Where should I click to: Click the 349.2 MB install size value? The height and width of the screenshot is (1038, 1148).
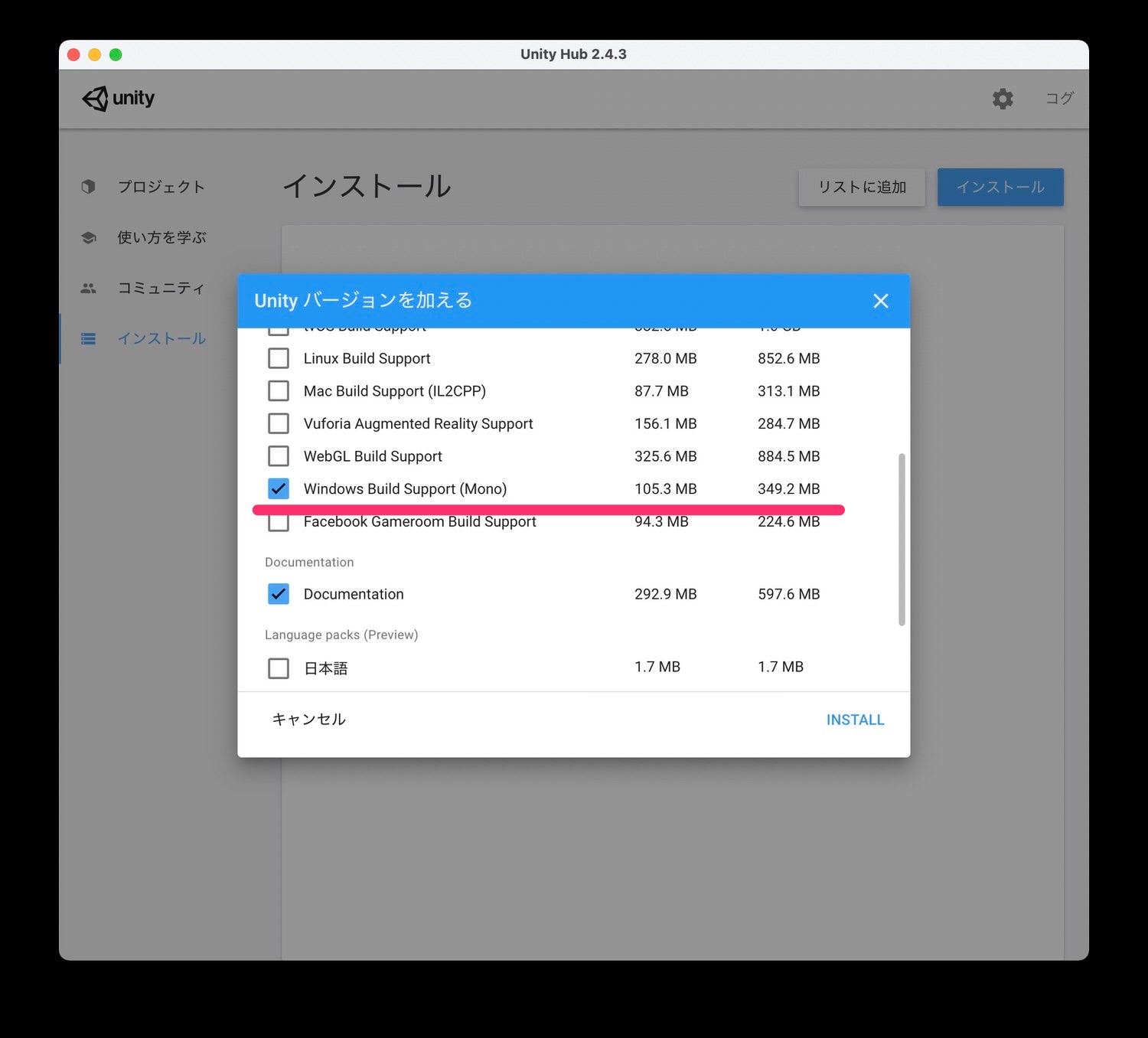788,488
